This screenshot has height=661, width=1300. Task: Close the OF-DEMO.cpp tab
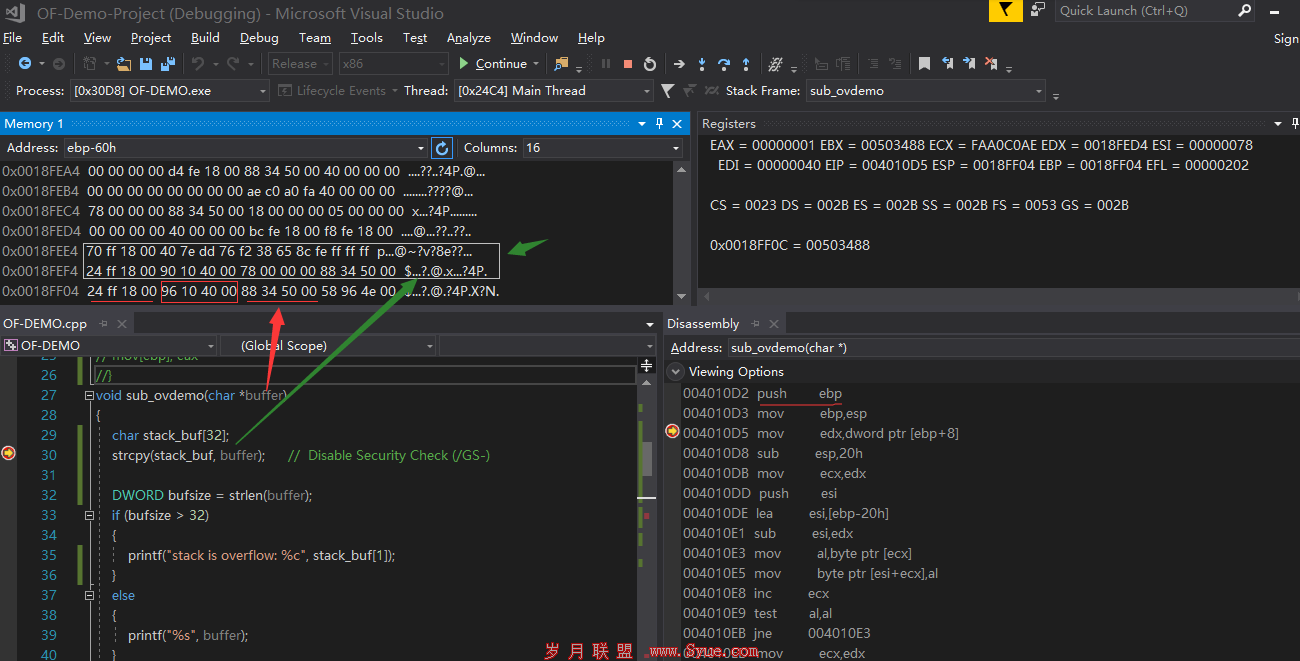coord(122,324)
